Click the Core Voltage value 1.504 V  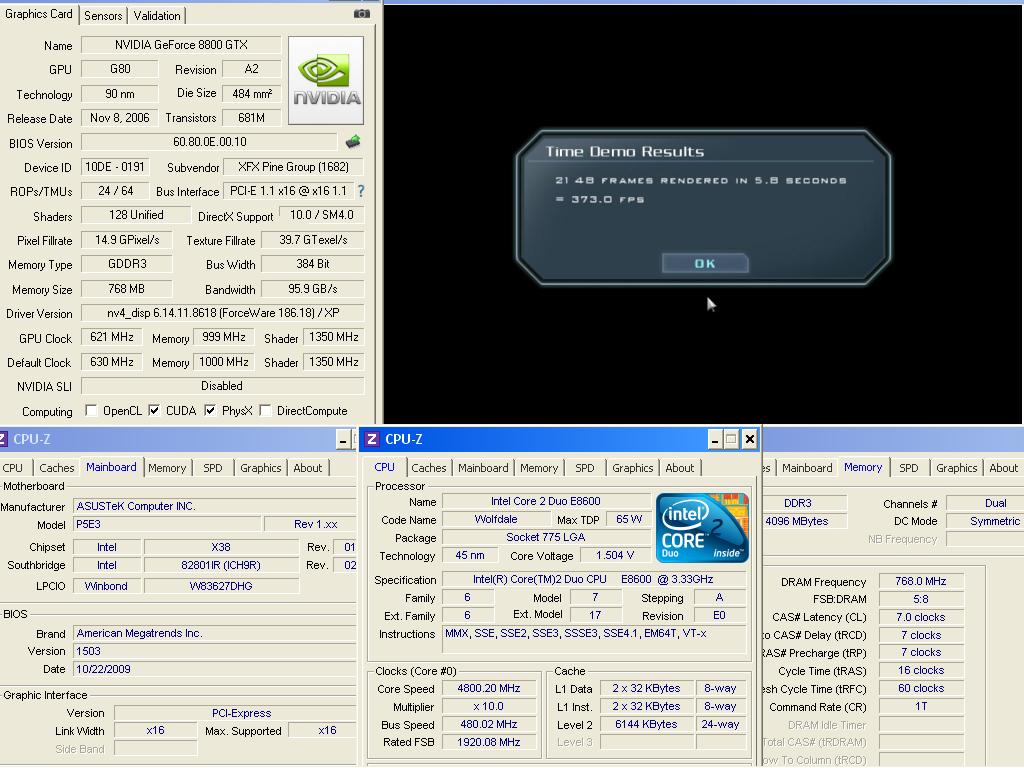click(x=615, y=555)
